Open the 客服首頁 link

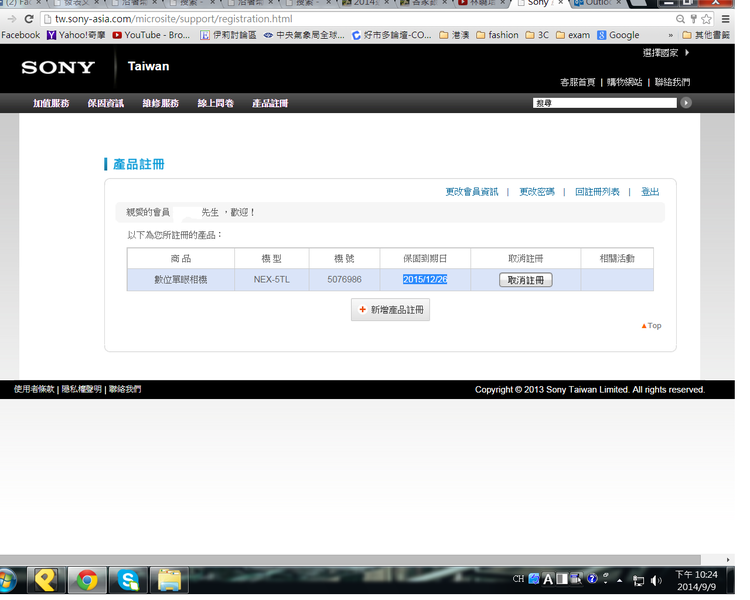point(577,82)
